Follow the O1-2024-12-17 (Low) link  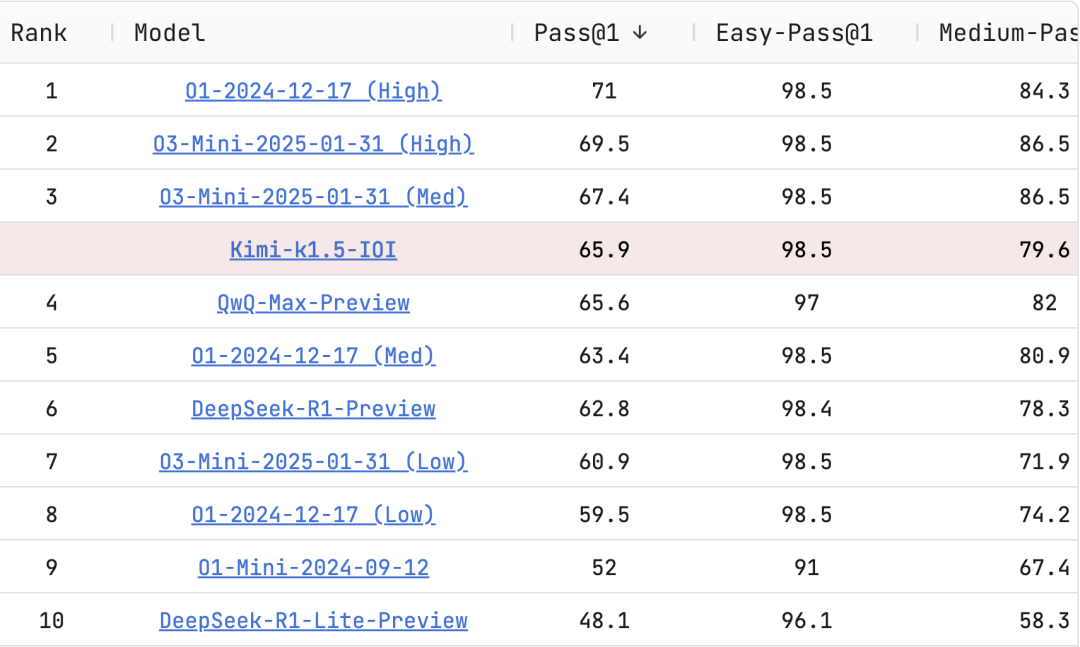pyautogui.click(x=313, y=514)
